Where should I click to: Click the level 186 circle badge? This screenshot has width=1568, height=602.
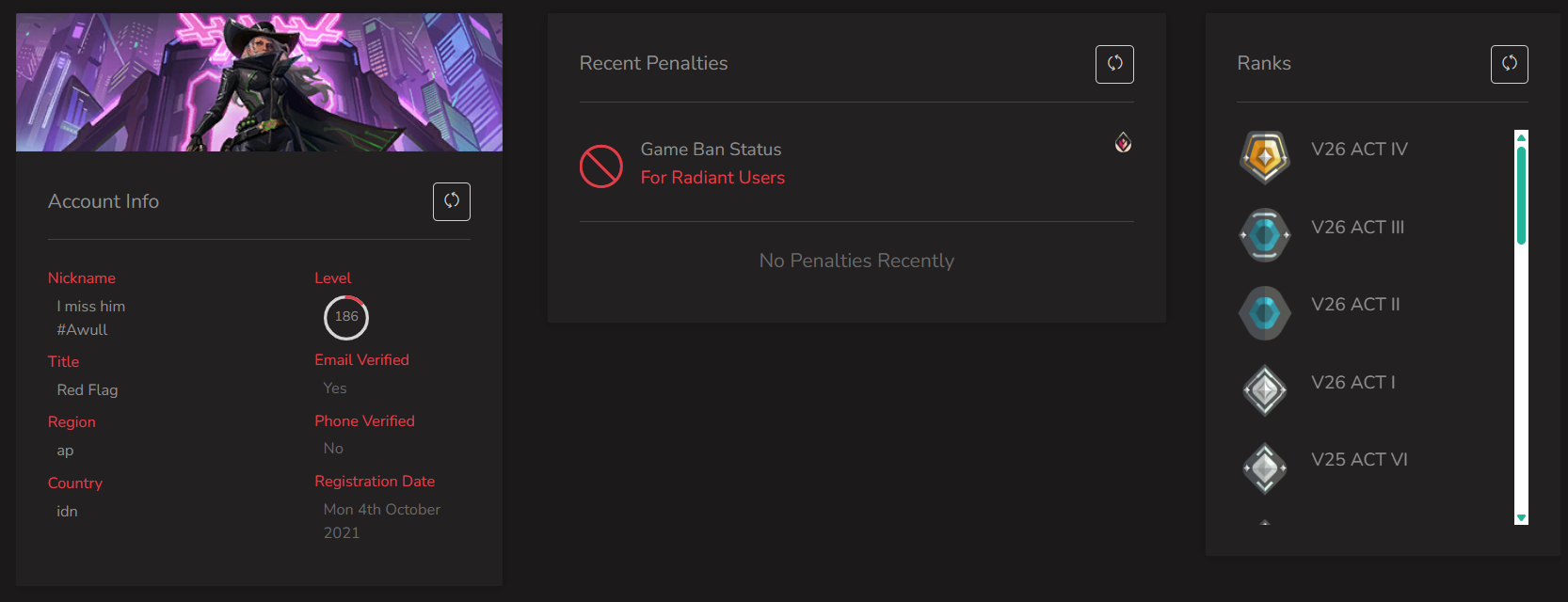346,318
